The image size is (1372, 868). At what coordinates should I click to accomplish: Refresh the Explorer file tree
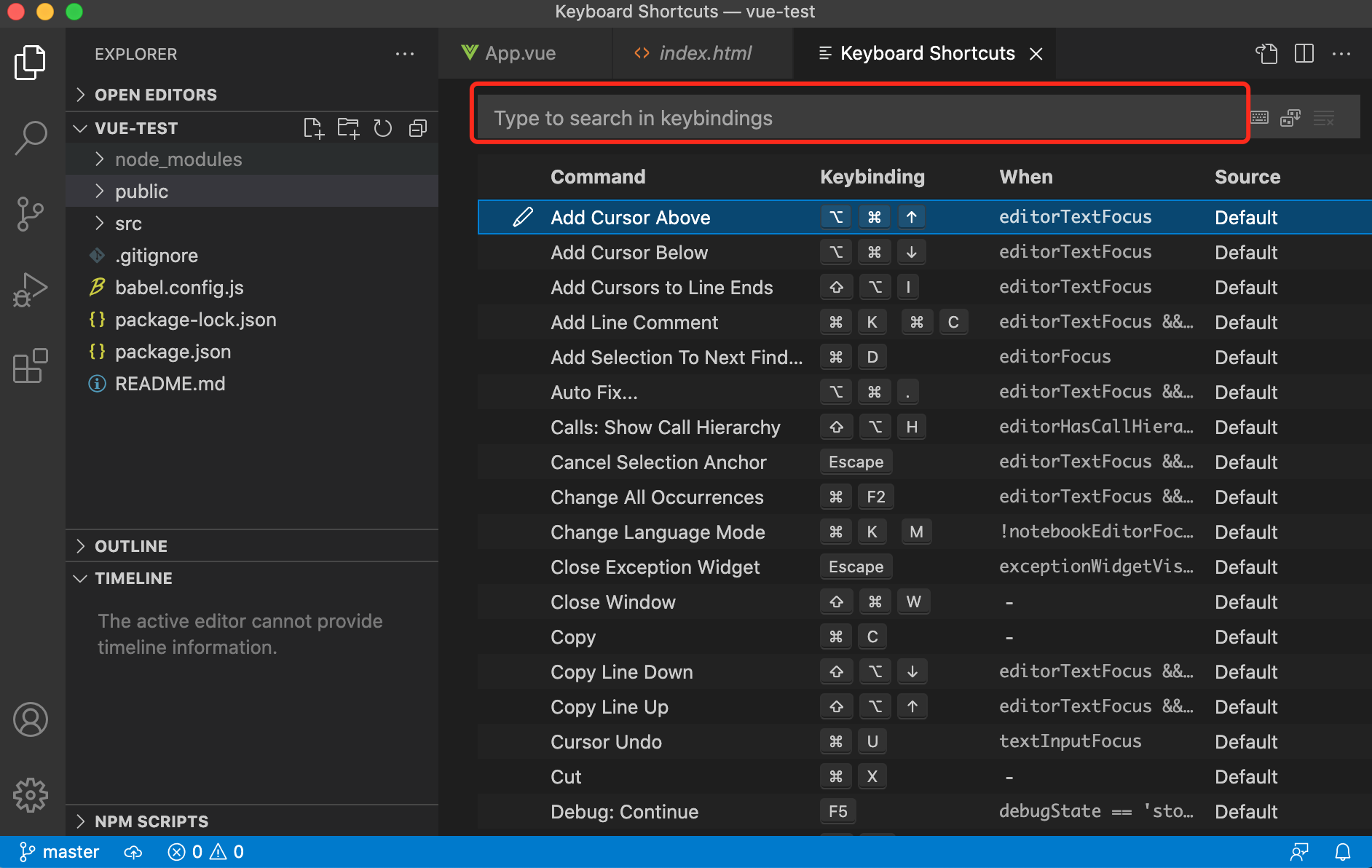383,128
